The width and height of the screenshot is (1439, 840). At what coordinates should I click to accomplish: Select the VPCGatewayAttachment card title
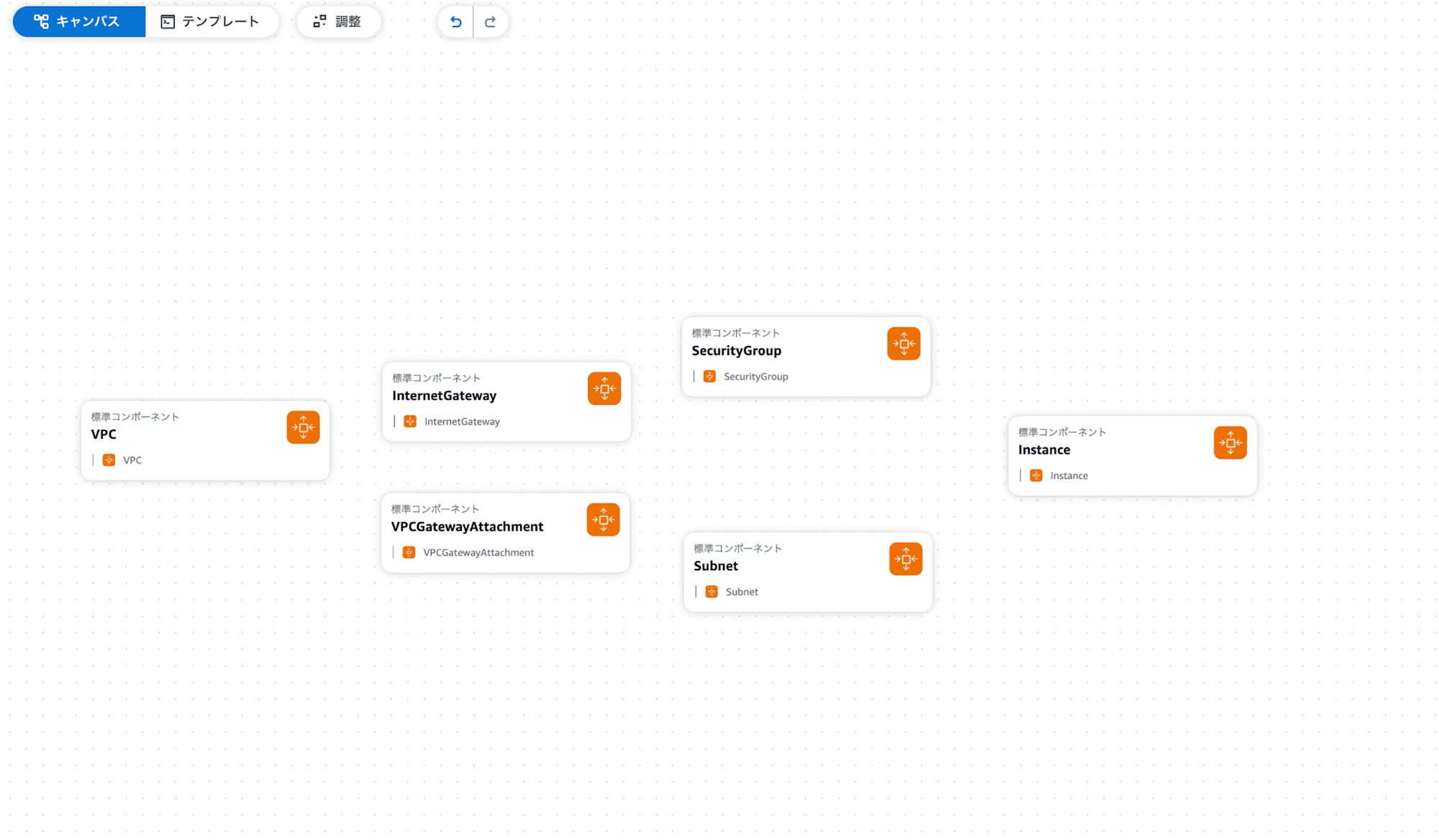[467, 526]
